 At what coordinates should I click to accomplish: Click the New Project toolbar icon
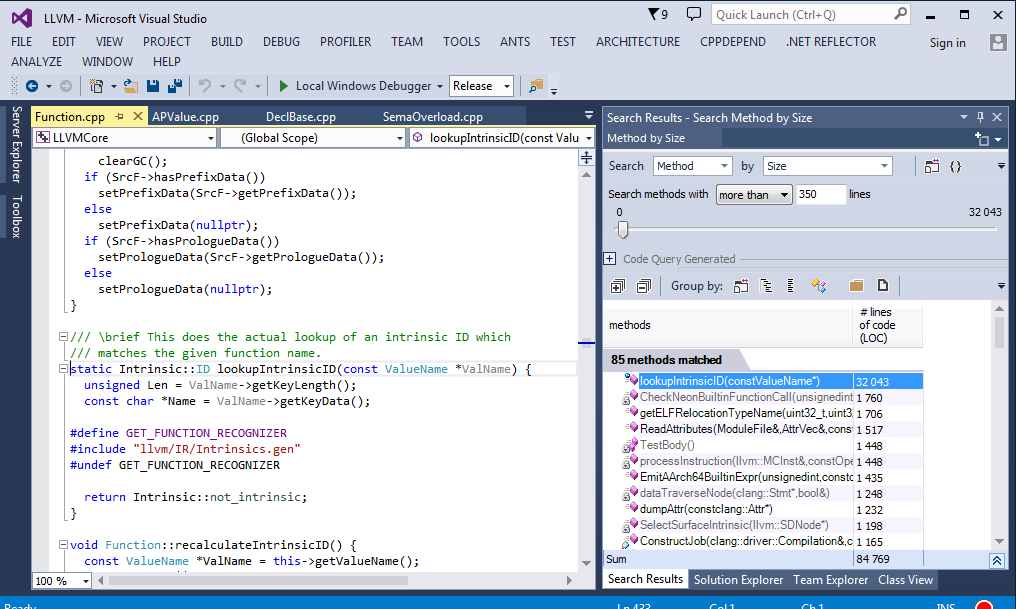[97, 86]
